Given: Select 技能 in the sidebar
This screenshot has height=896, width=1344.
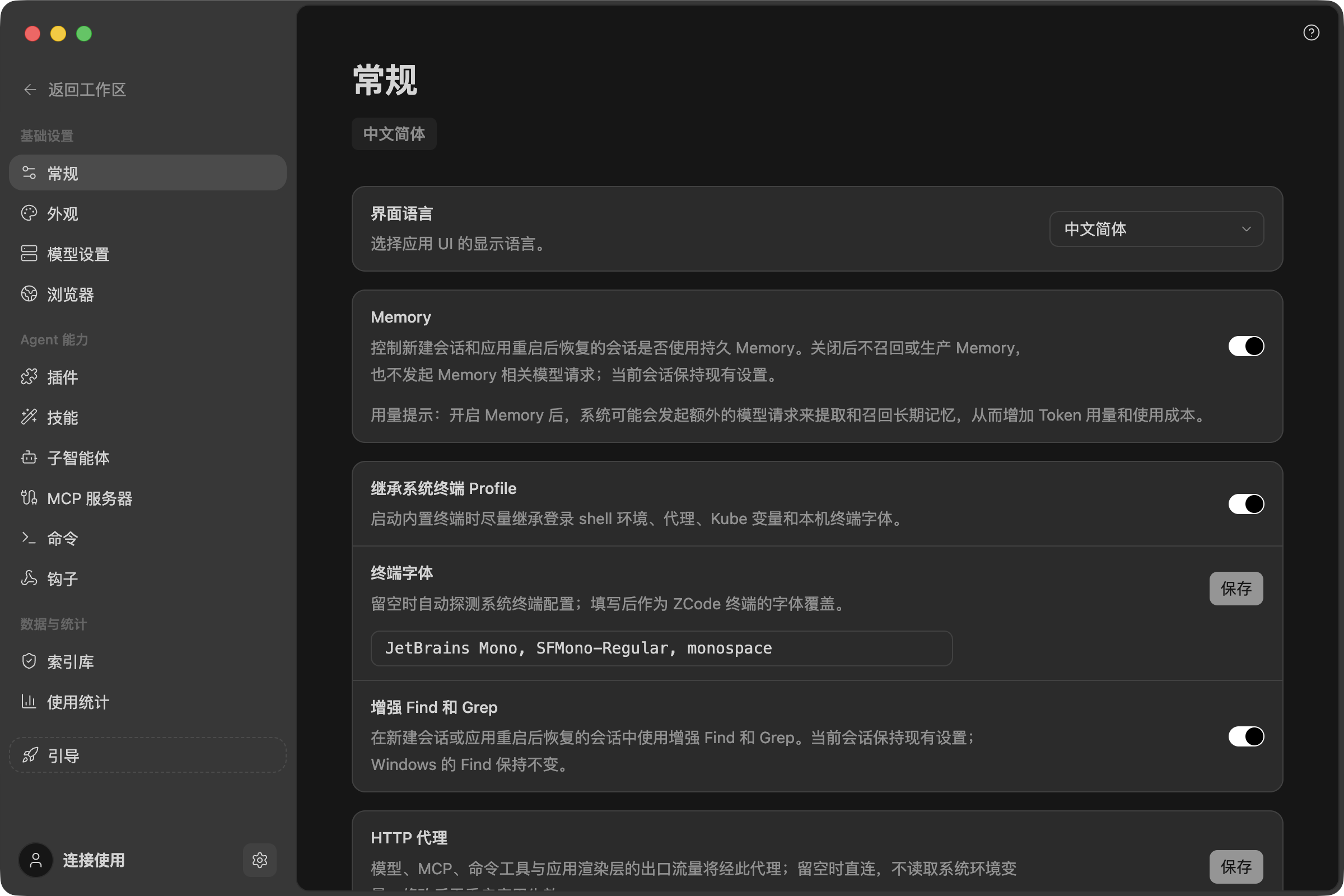Looking at the screenshot, I should [x=148, y=417].
